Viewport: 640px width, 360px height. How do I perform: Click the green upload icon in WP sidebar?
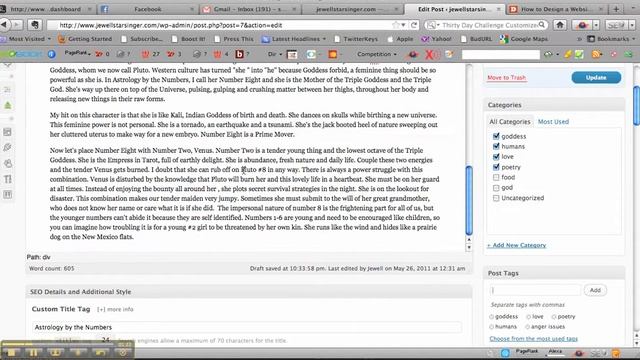(x=8, y=105)
